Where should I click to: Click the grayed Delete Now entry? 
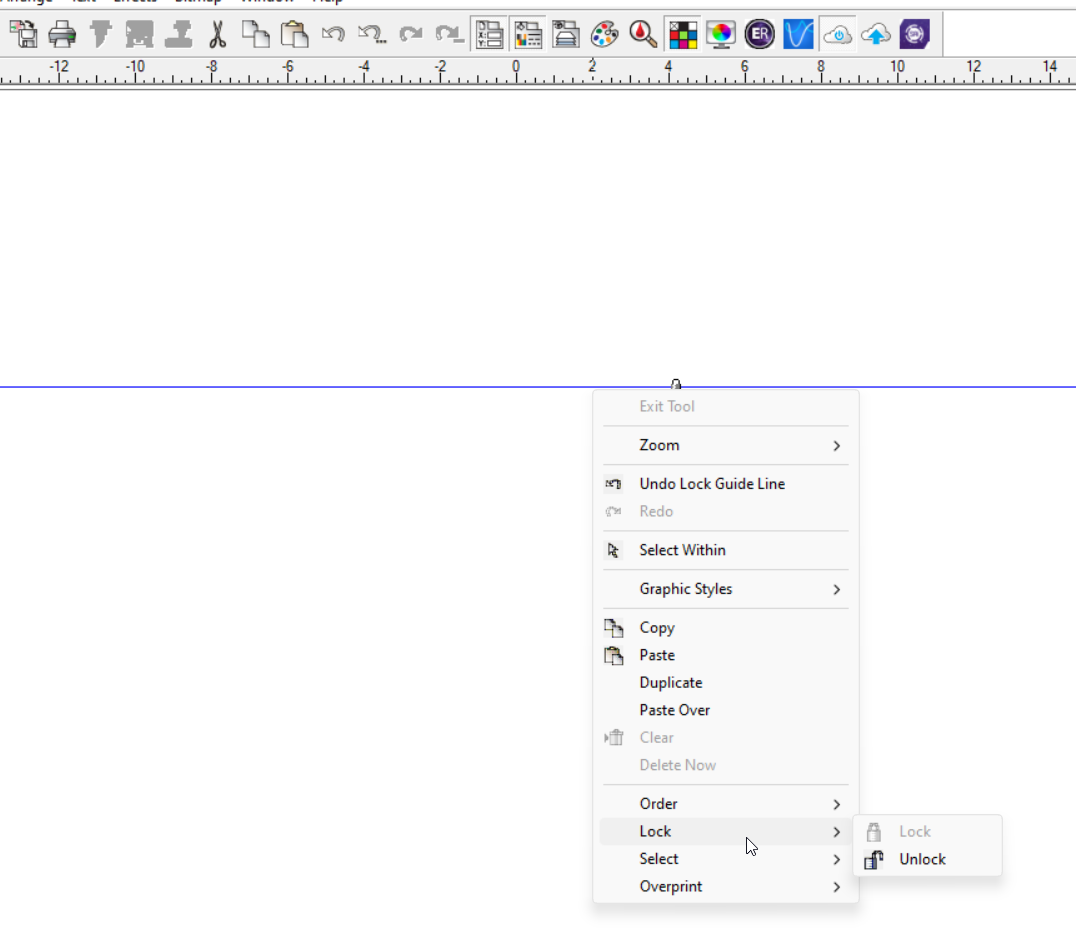click(726, 765)
